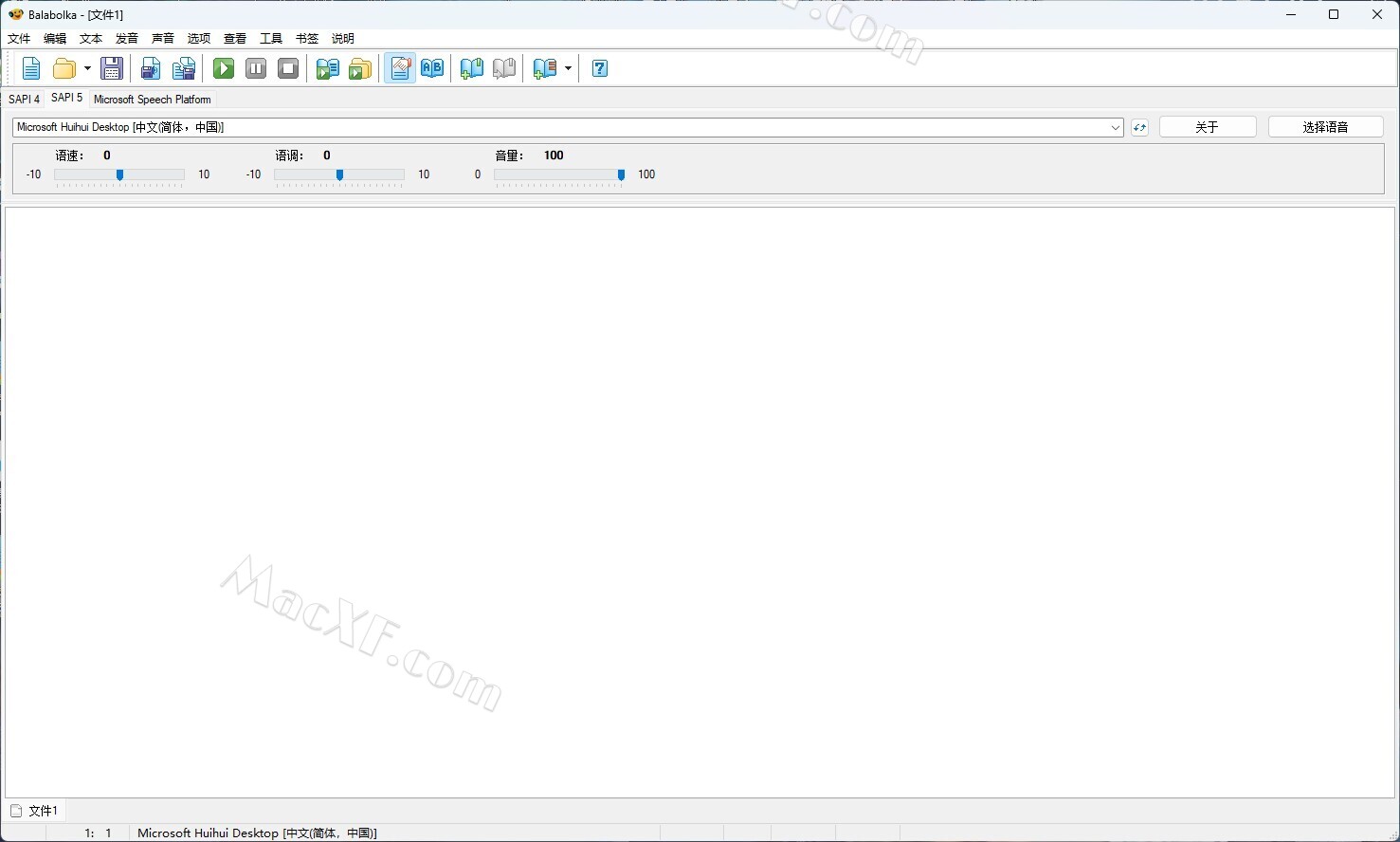Screen dimensions: 1400x842
Task: Open the 说明 menu
Action: pos(343,39)
